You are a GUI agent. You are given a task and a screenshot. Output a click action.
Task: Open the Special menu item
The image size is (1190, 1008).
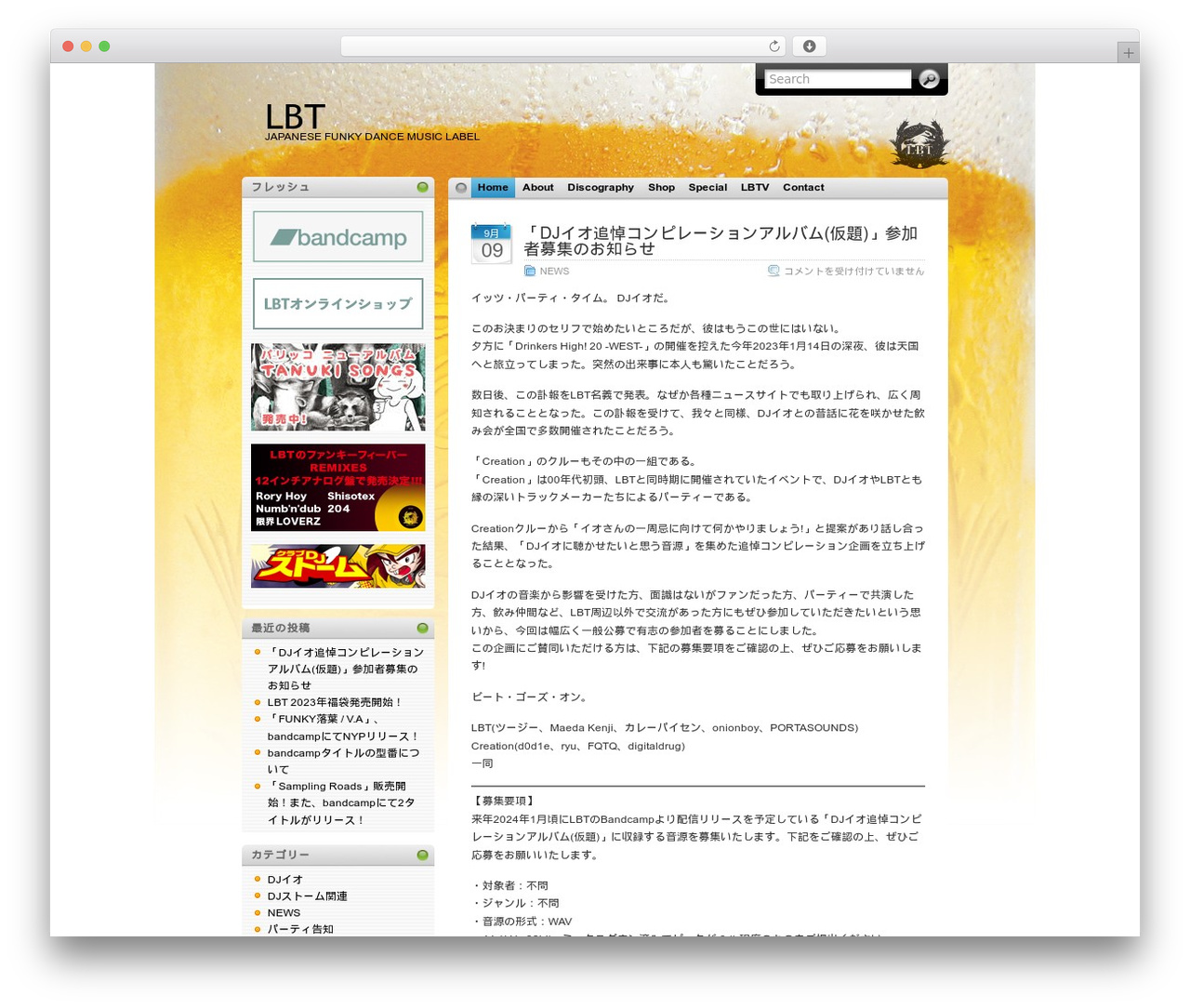[x=707, y=187]
